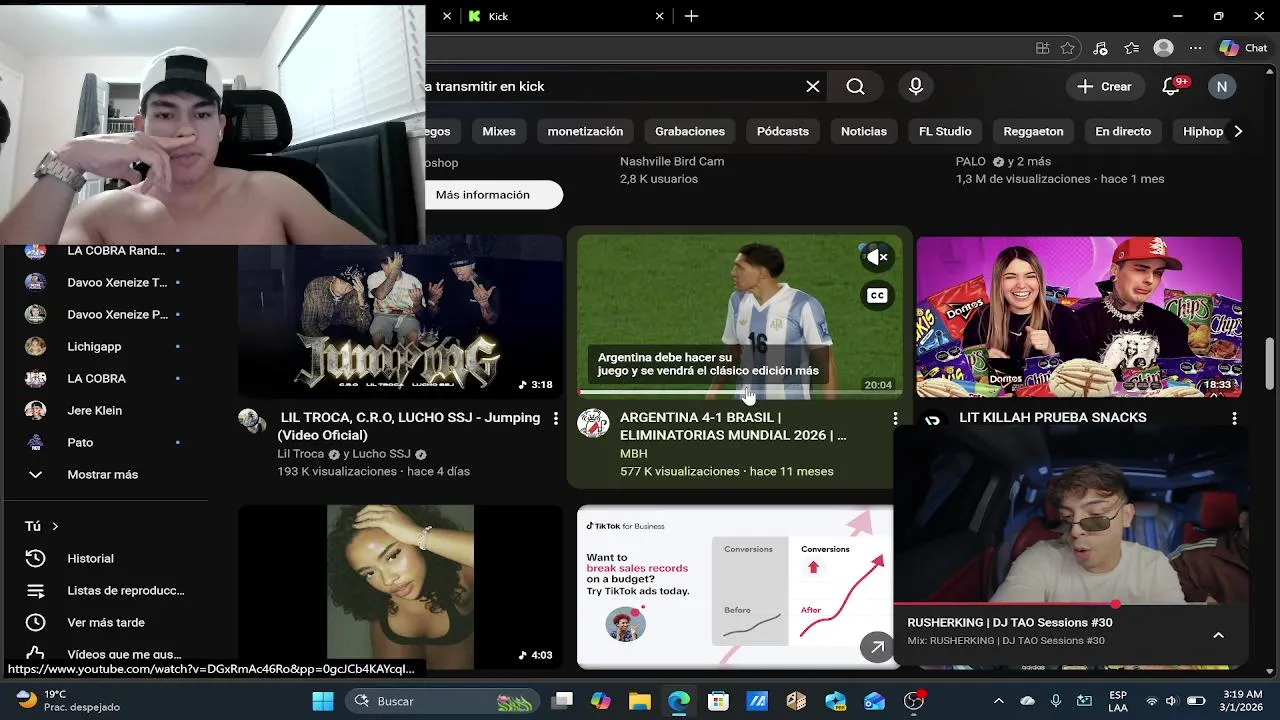Open Jere Klein channel subscription
This screenshot has width=1280, height=720.
105,410
